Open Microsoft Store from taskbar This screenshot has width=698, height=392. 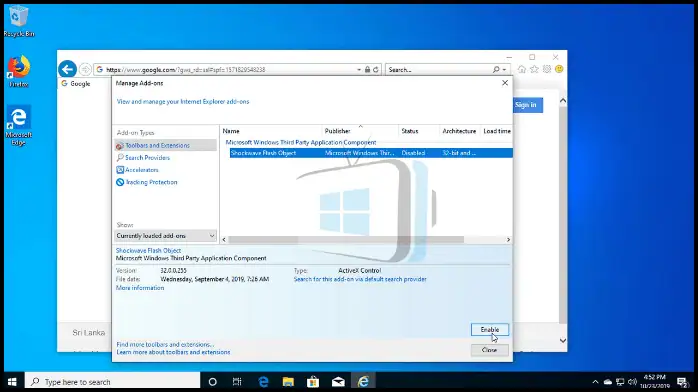(x=313, y=382)
